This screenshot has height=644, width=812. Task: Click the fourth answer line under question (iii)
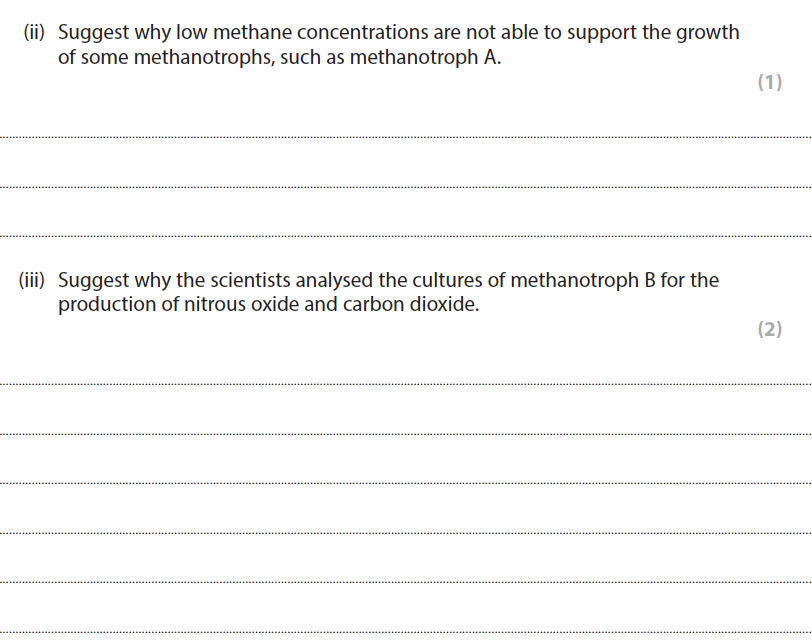(406, 532)
